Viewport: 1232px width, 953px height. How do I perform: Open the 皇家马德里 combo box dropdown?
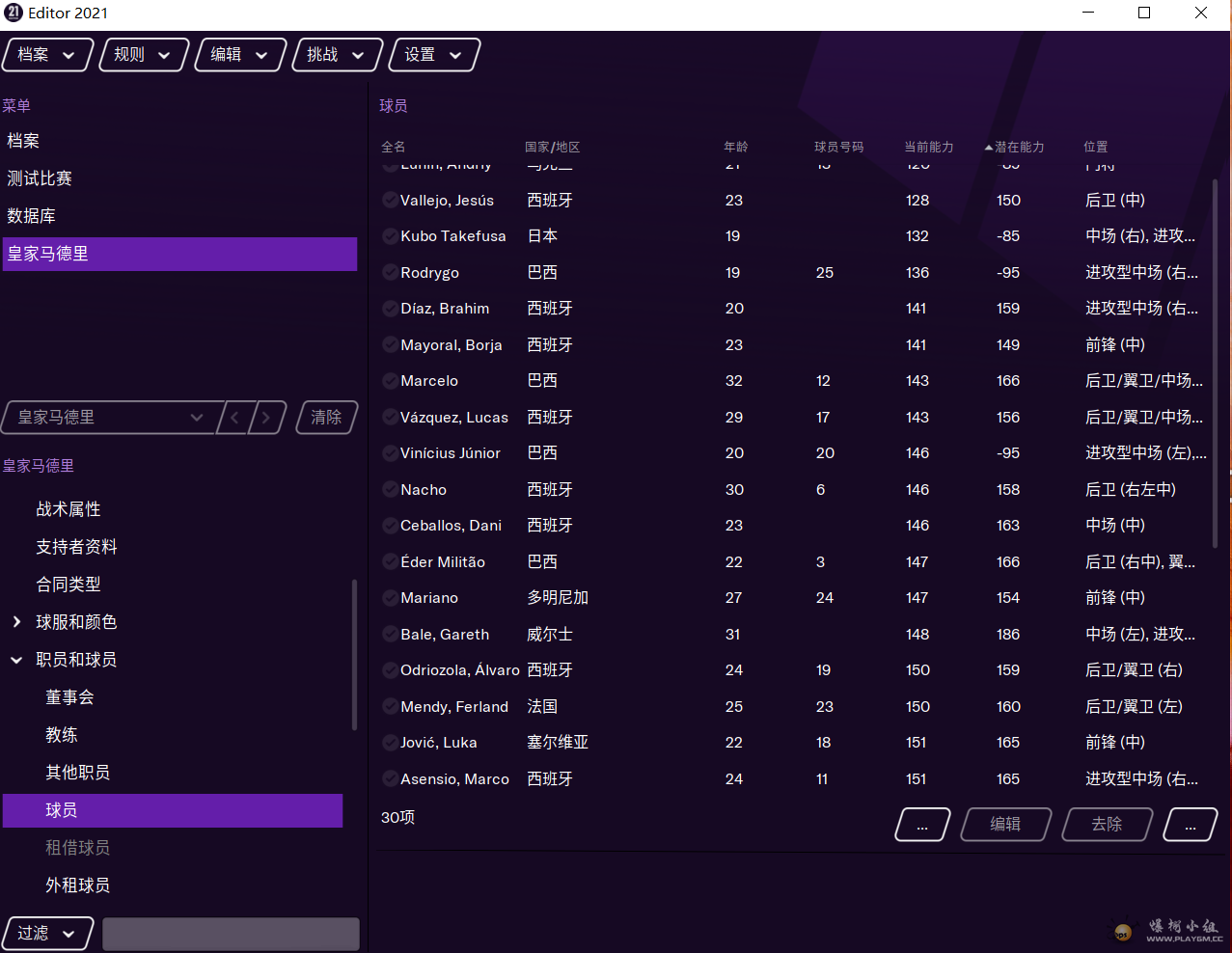(x=197, y=418)
